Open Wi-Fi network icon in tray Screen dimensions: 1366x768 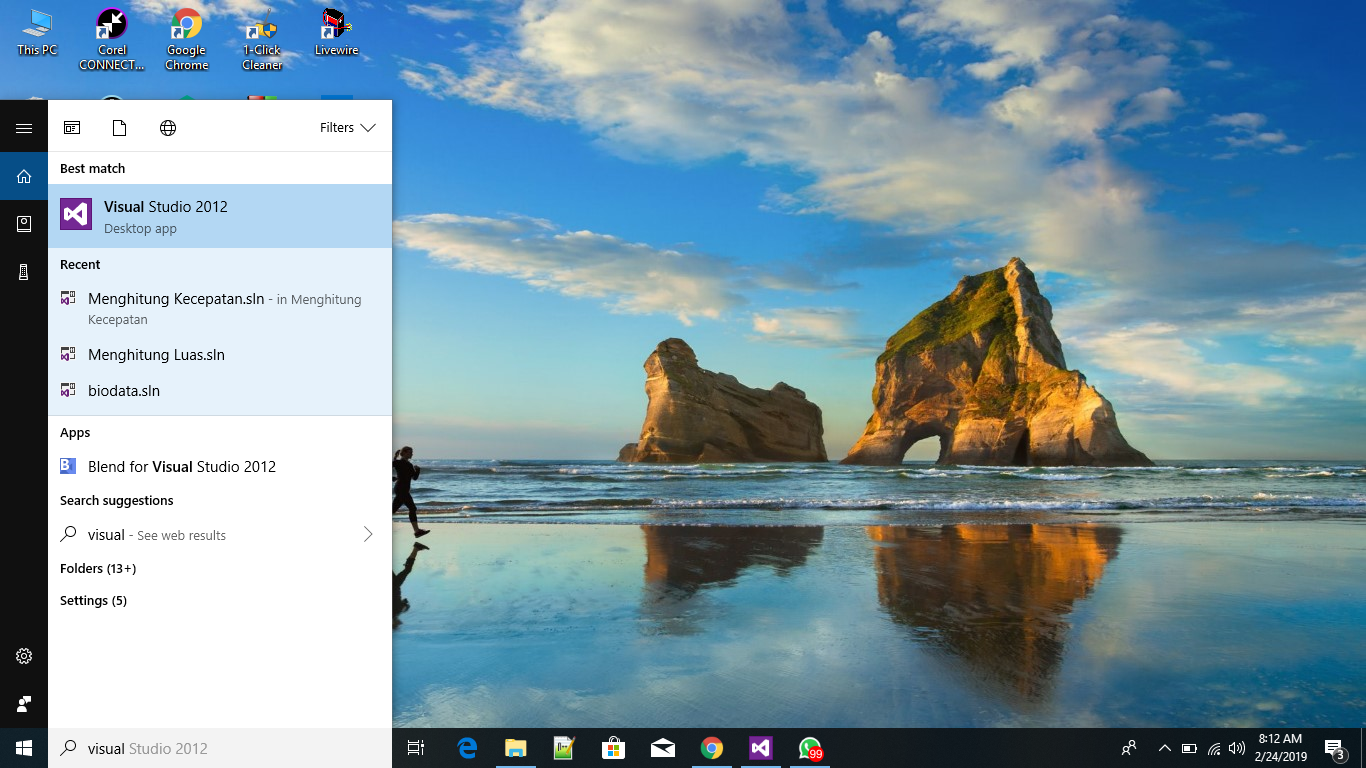[1214, 748]
